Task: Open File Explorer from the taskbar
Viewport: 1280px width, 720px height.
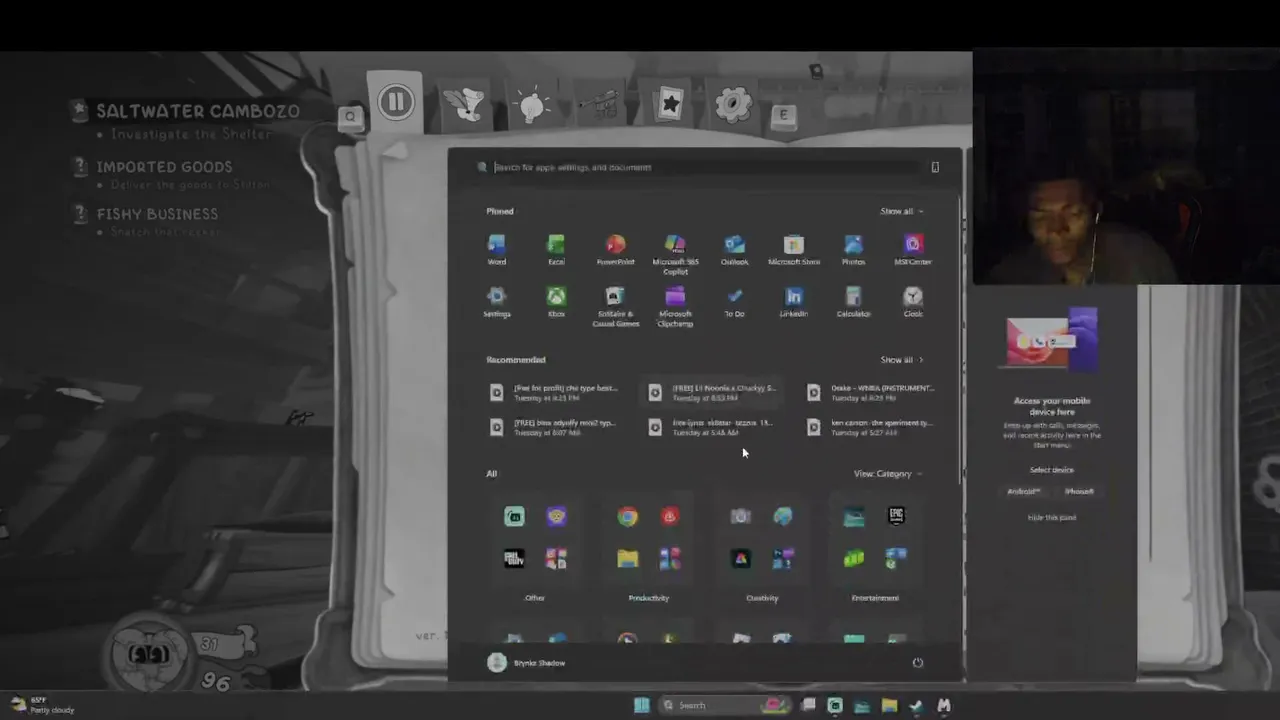Action: (x=889, y=705)
